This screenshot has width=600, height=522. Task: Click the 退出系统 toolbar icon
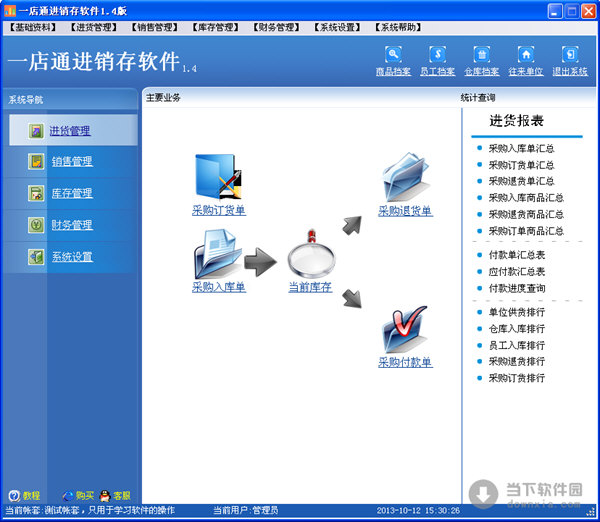point(570,54)
